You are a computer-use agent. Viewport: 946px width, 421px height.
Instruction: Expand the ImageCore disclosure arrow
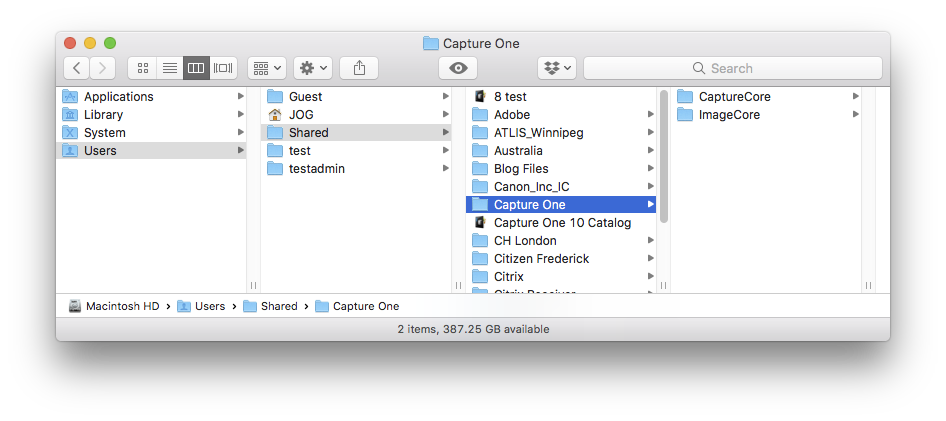(x=856, y=115)
